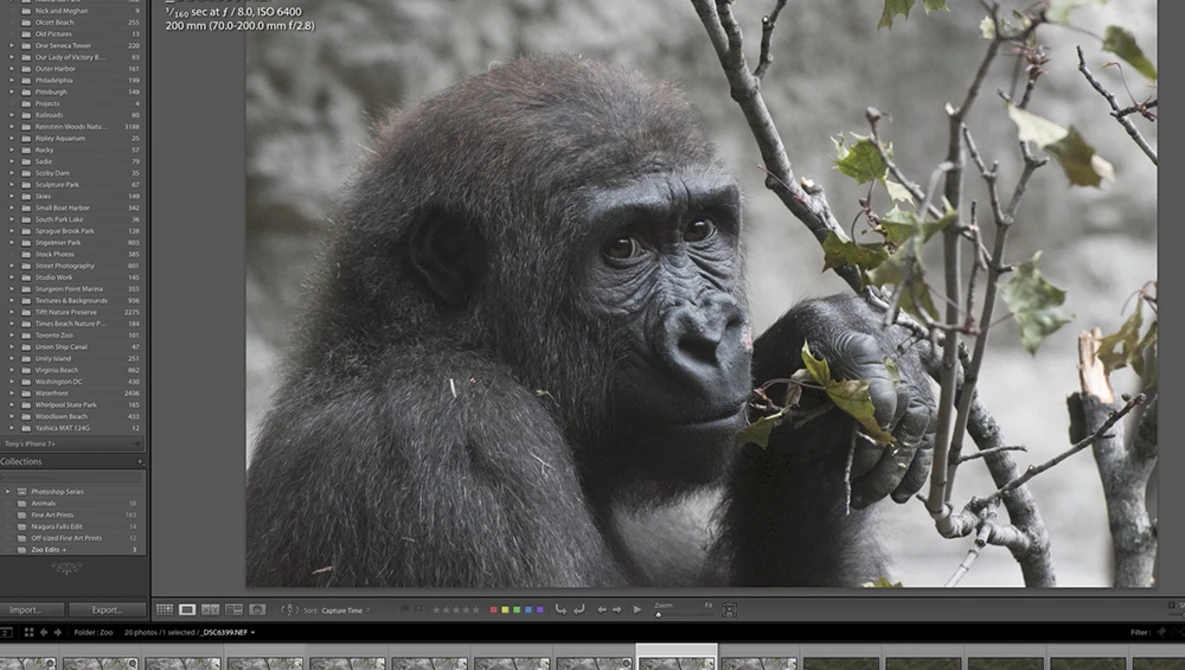This screenshot has width=1185, height=670.
Task: Select next photo arrow in toolbar
Action: pos(617,610)
